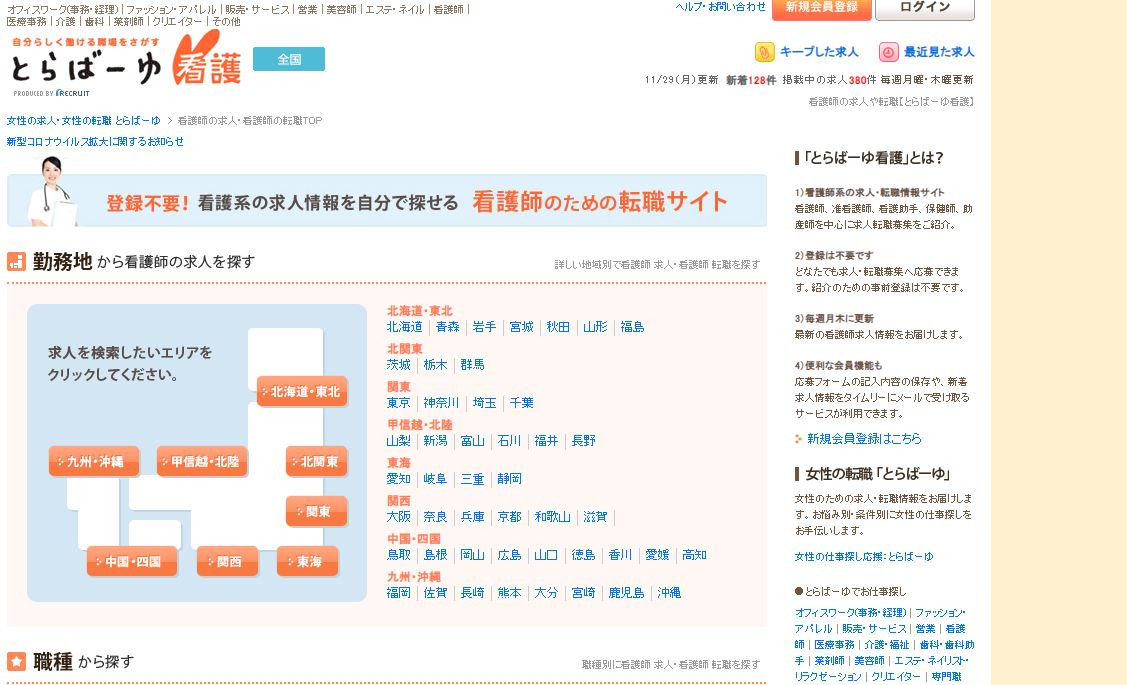The image size is (1127, 685).
Task: Open the 大阪 prefecture link
Action: [x=399, y=518]
